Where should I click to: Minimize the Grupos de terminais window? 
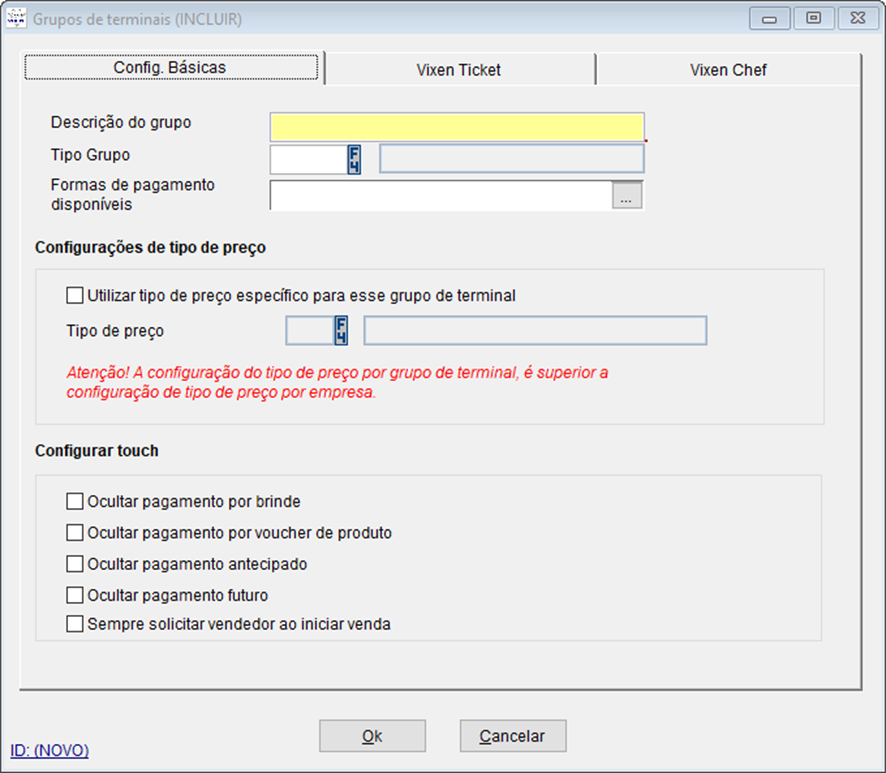770,19
